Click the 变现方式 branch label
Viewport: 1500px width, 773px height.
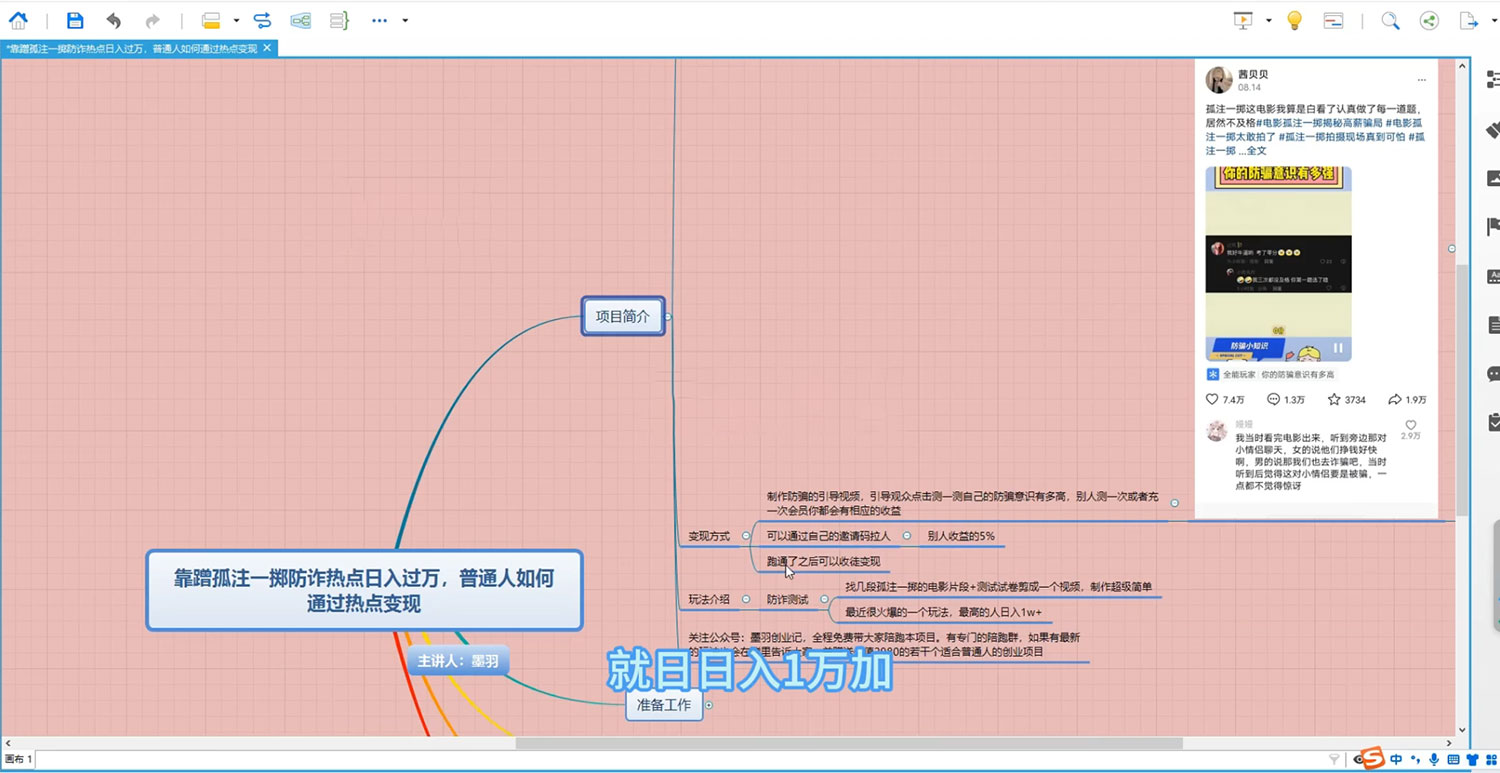[711, 536]
